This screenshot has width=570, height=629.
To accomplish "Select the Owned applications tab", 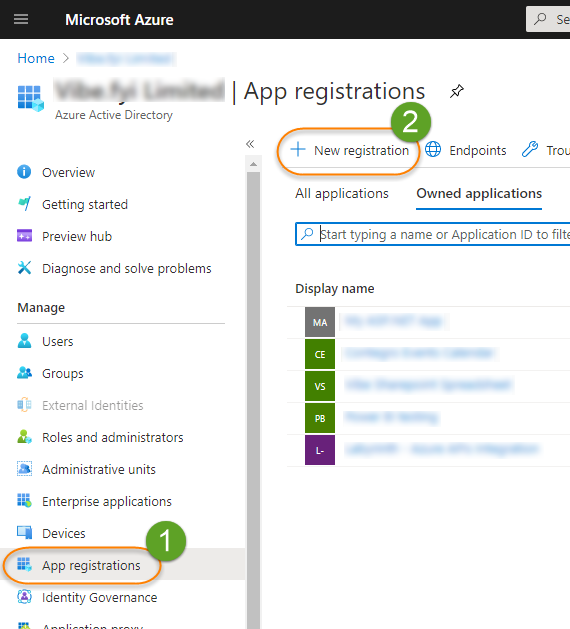I will 479,194.
